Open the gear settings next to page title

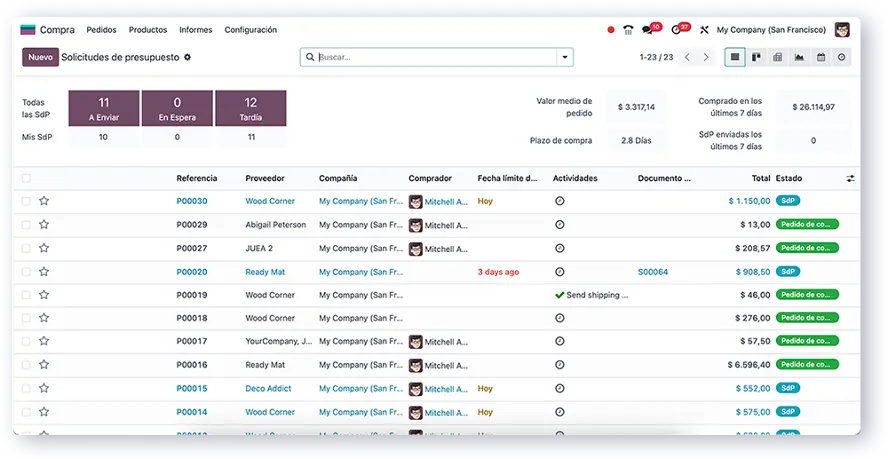[188, 57]
